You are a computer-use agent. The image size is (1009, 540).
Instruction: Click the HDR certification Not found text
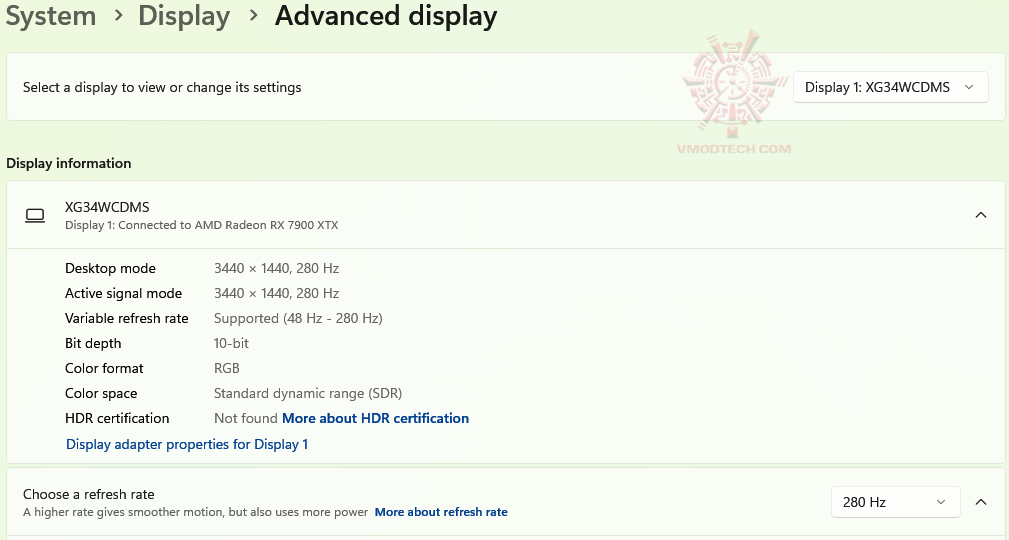pos(246,418)
